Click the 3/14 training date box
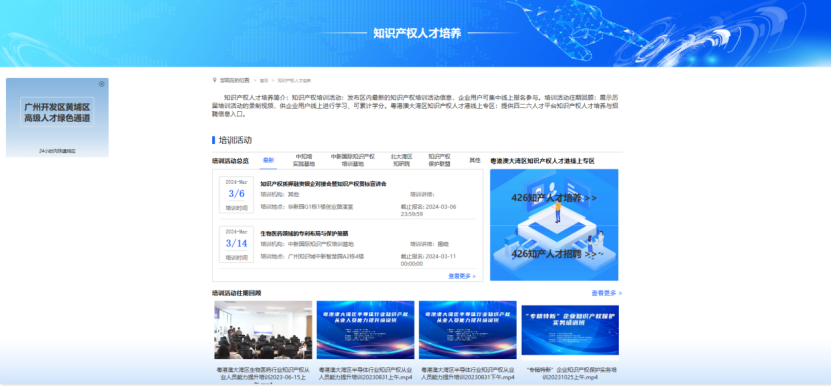The image size is (831, 387). [236, 244]
